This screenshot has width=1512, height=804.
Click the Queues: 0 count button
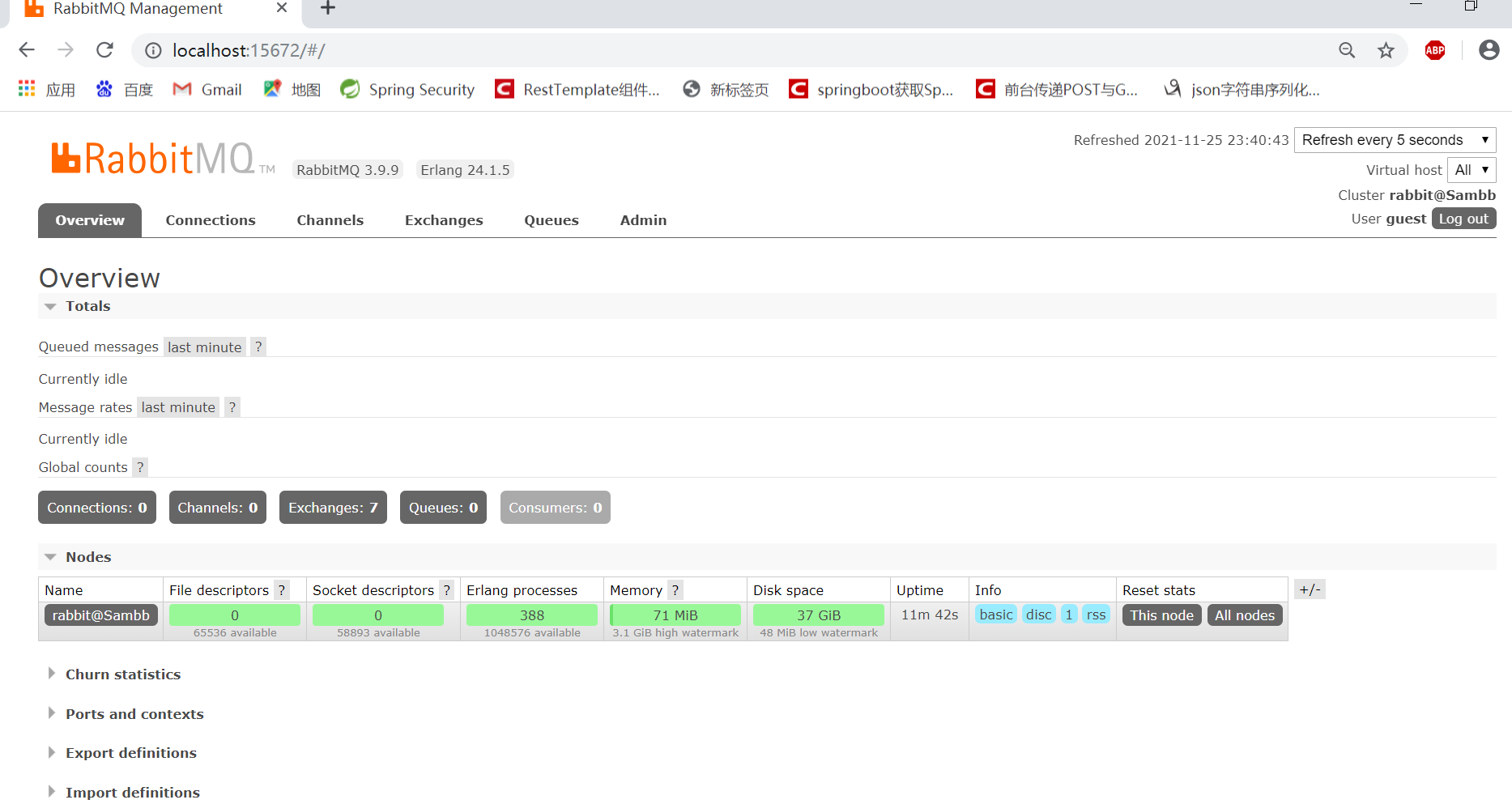(443, 508)
